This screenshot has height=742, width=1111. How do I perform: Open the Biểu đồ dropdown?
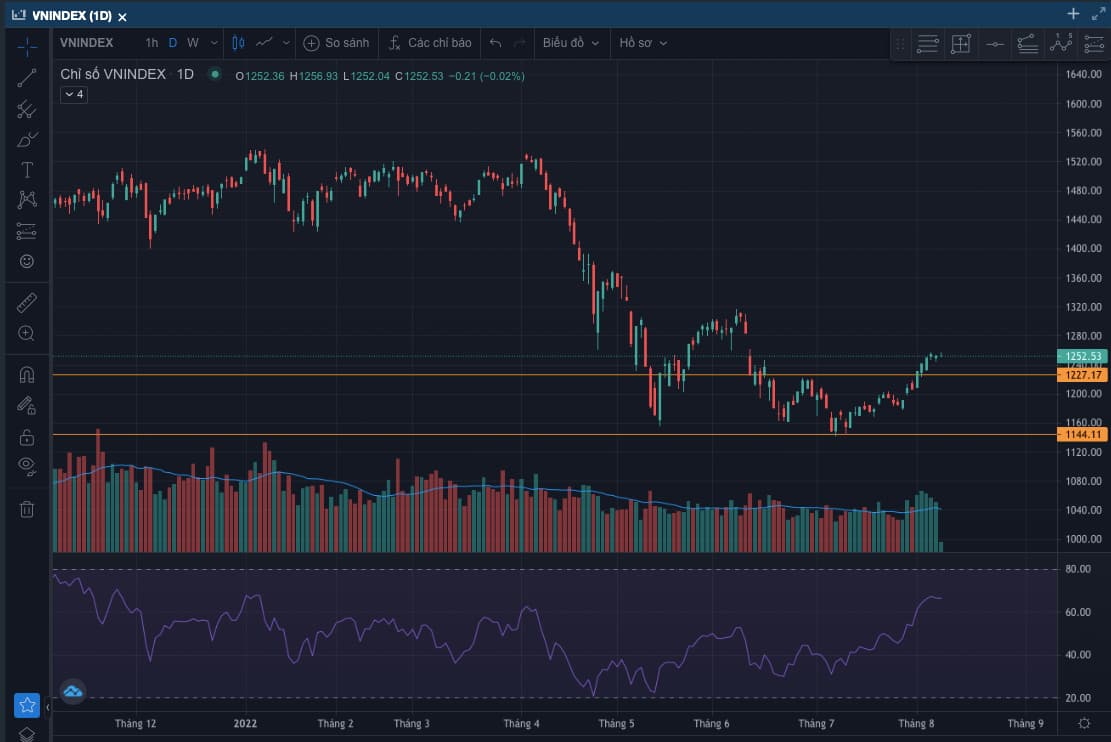[571, 43]
